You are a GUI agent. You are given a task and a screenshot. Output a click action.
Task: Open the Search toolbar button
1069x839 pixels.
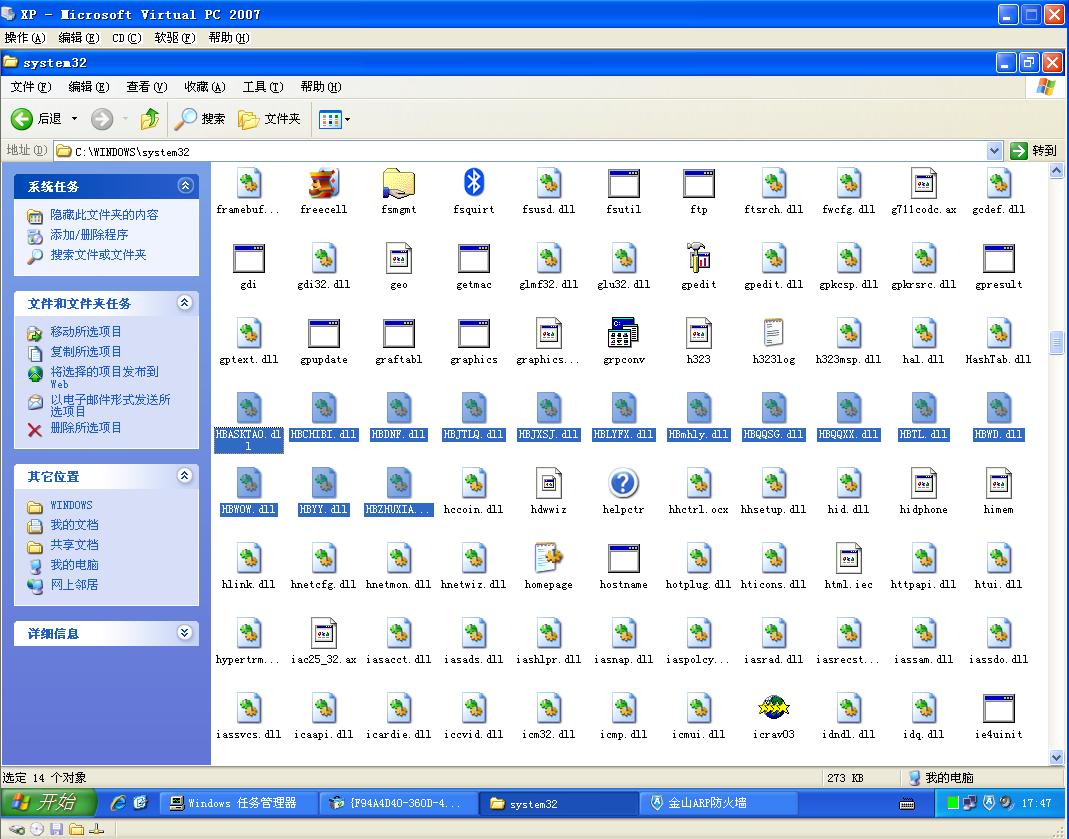200,119
